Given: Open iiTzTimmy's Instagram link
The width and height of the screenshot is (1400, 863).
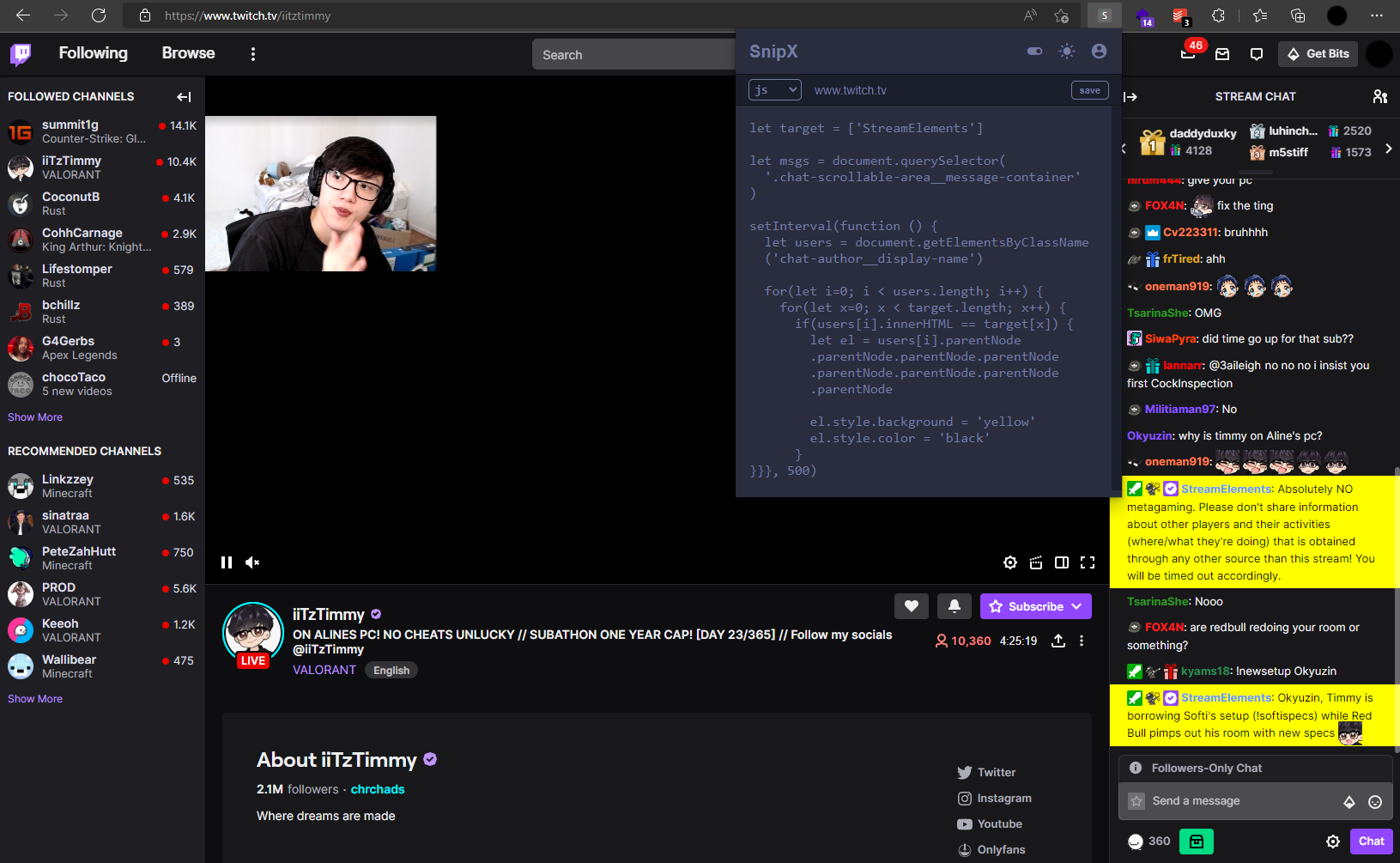Looking at the screenshot, I should point(995,799).
